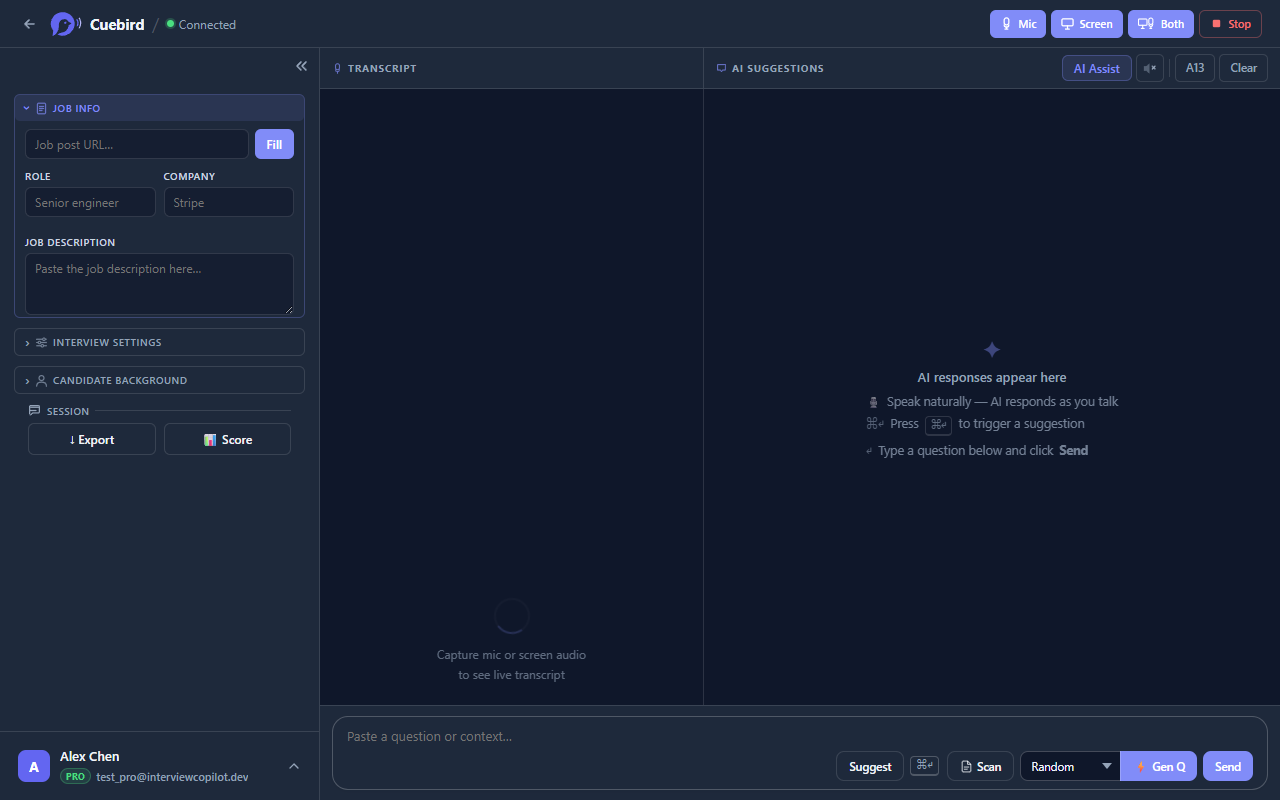Export the session
This screenshot has width=1280, height=800.
coord(92,439)
